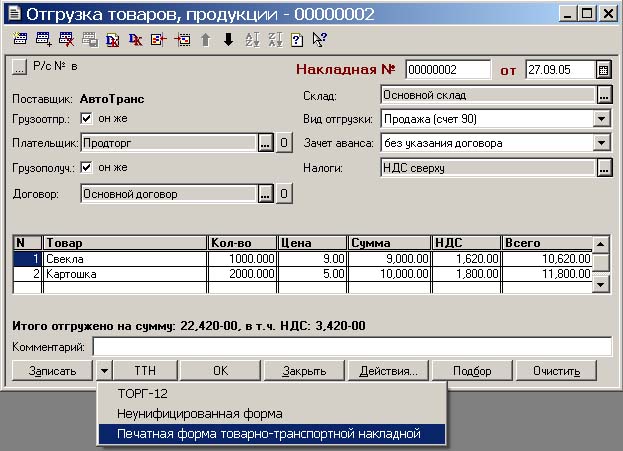This screenshot has width=623, height=451.
Task: Click the total cell 11,800.00
Action: coord(548,274)
